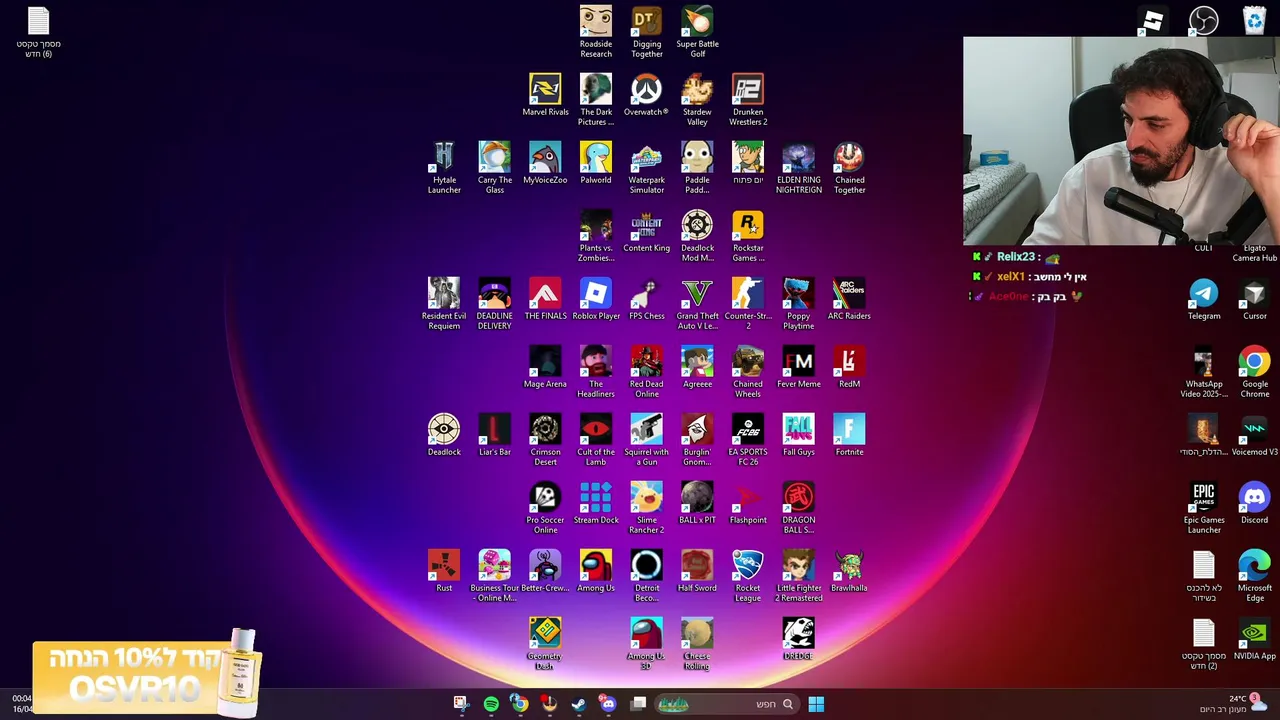
Task: Open Voicemod V3 shortcut
Action: (1255, 435)
